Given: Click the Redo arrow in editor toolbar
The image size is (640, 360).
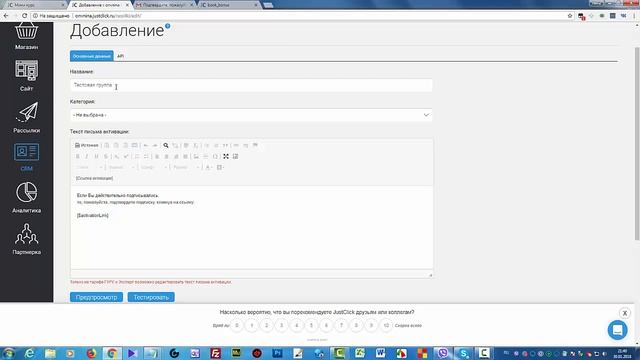Looking at the screenshot, I should [x=155, y=145].
